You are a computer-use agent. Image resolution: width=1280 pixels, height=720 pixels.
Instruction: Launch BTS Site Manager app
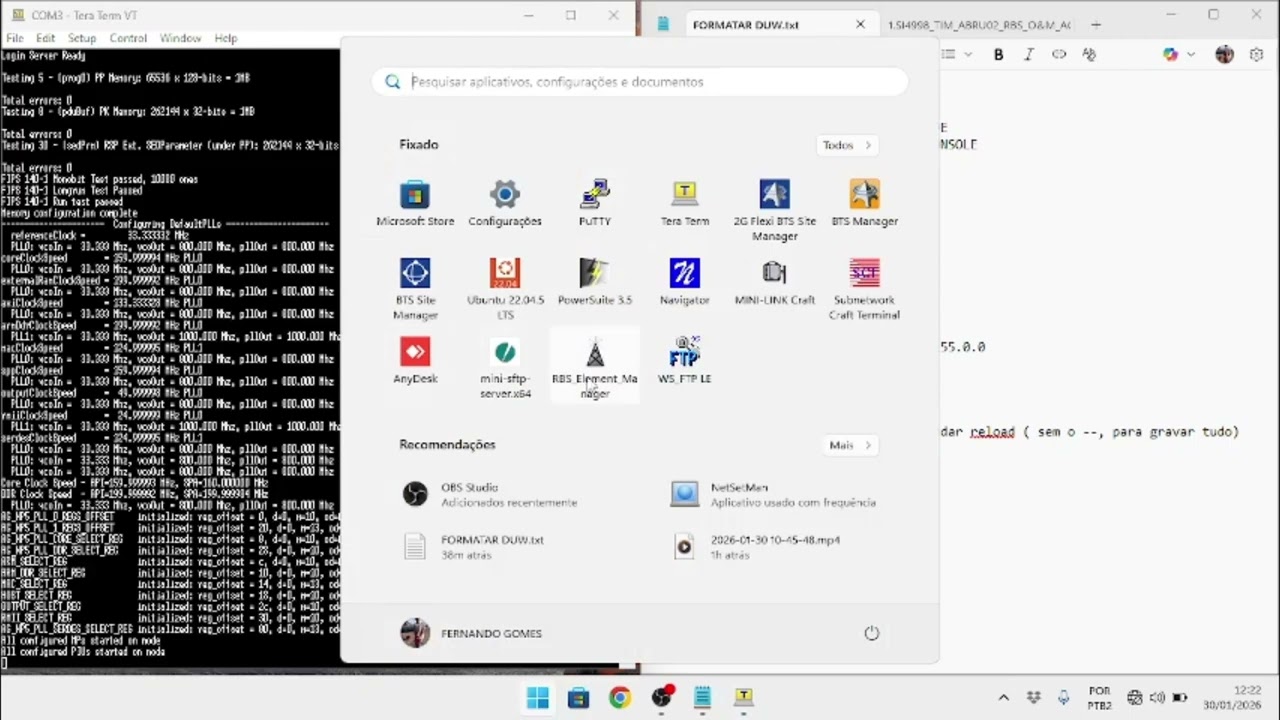415,289
